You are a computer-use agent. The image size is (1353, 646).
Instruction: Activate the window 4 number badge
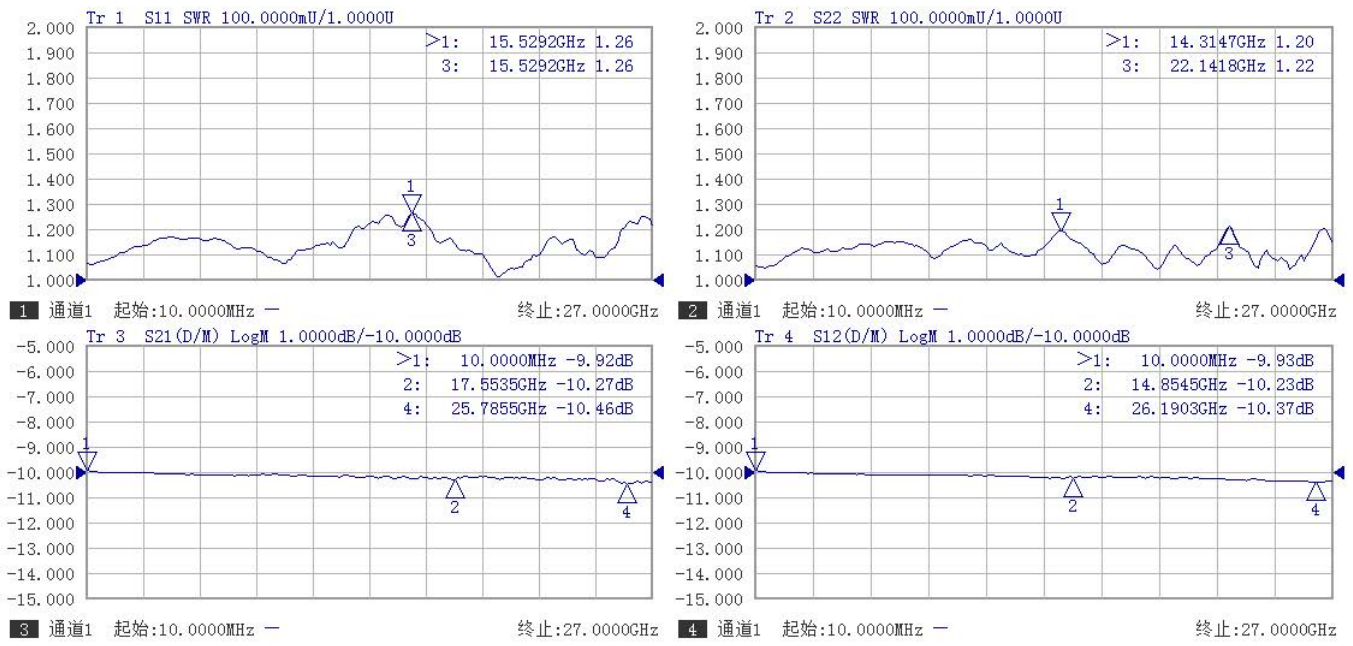[690, 630]
